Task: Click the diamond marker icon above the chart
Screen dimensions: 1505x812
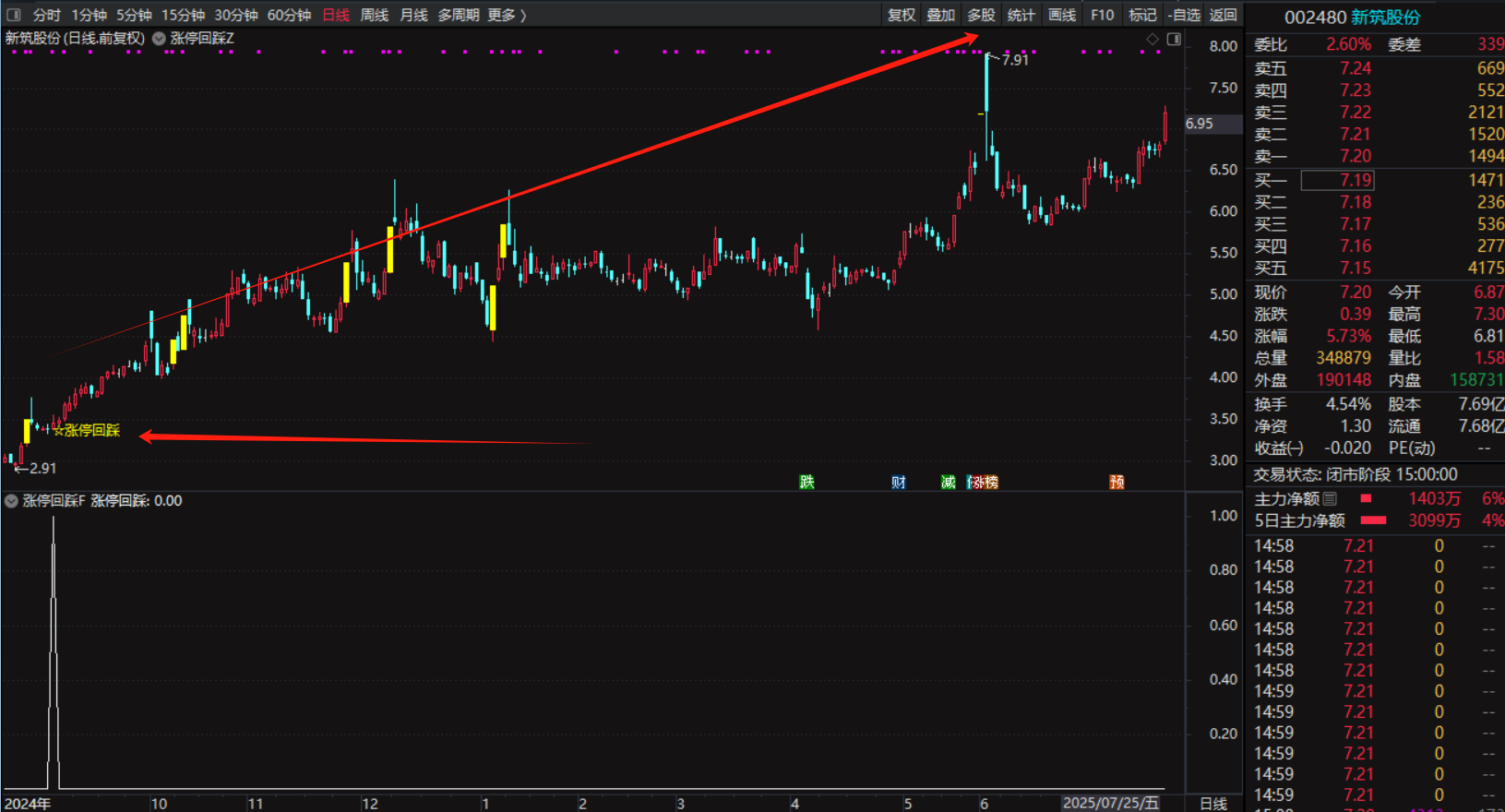Action: pos(1152,39)
